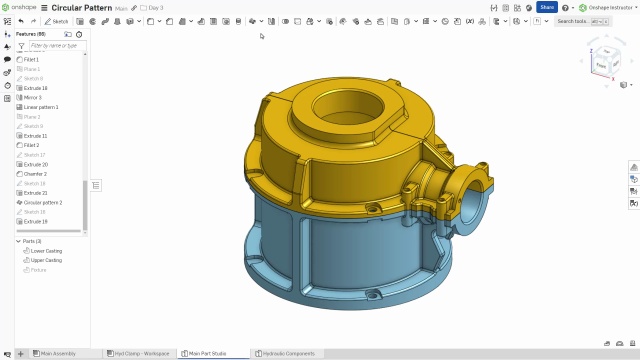
Task: Select the Sketch tool in toolbar
Action: tap(56, 21)
